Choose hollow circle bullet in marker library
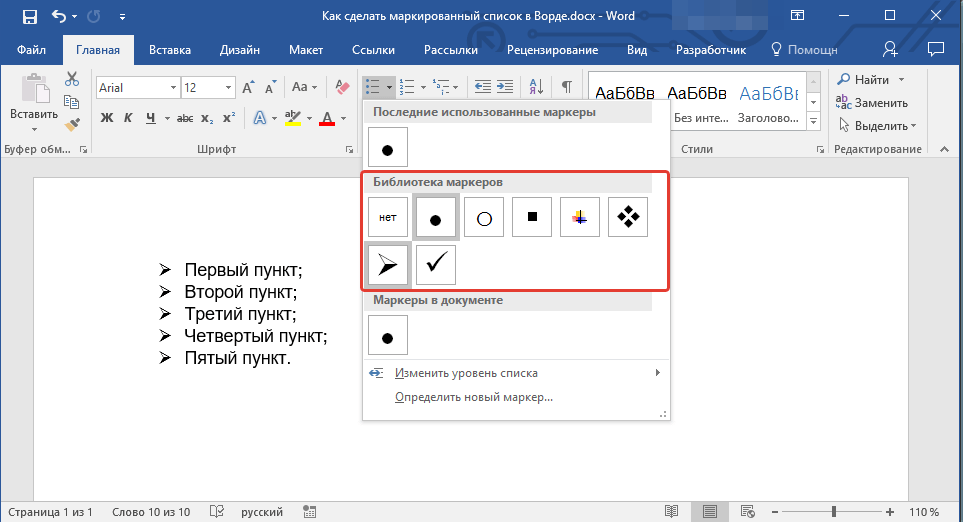 tap(484, 217)
